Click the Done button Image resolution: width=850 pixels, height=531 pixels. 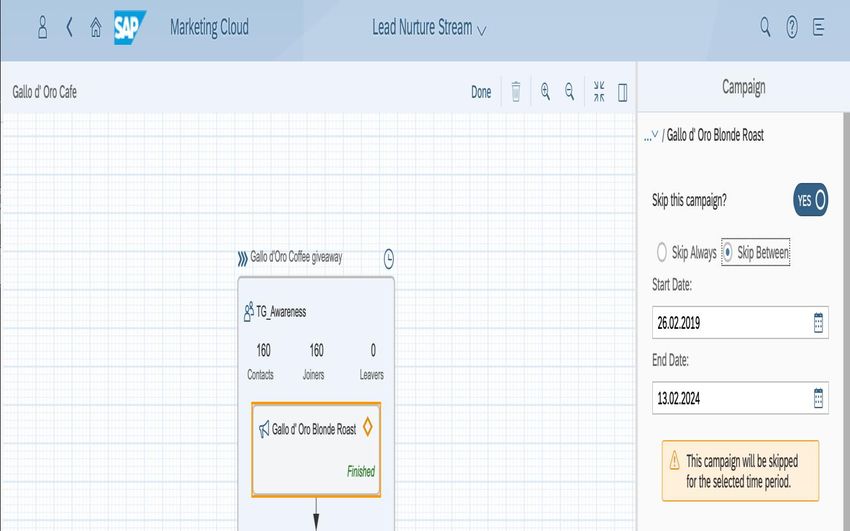pyautogui.click(x=481, y=92)
